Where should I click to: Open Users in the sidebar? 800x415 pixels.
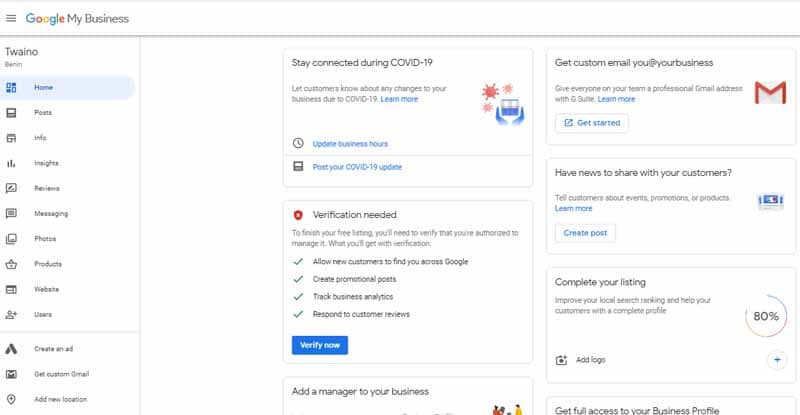pos(68,314)
